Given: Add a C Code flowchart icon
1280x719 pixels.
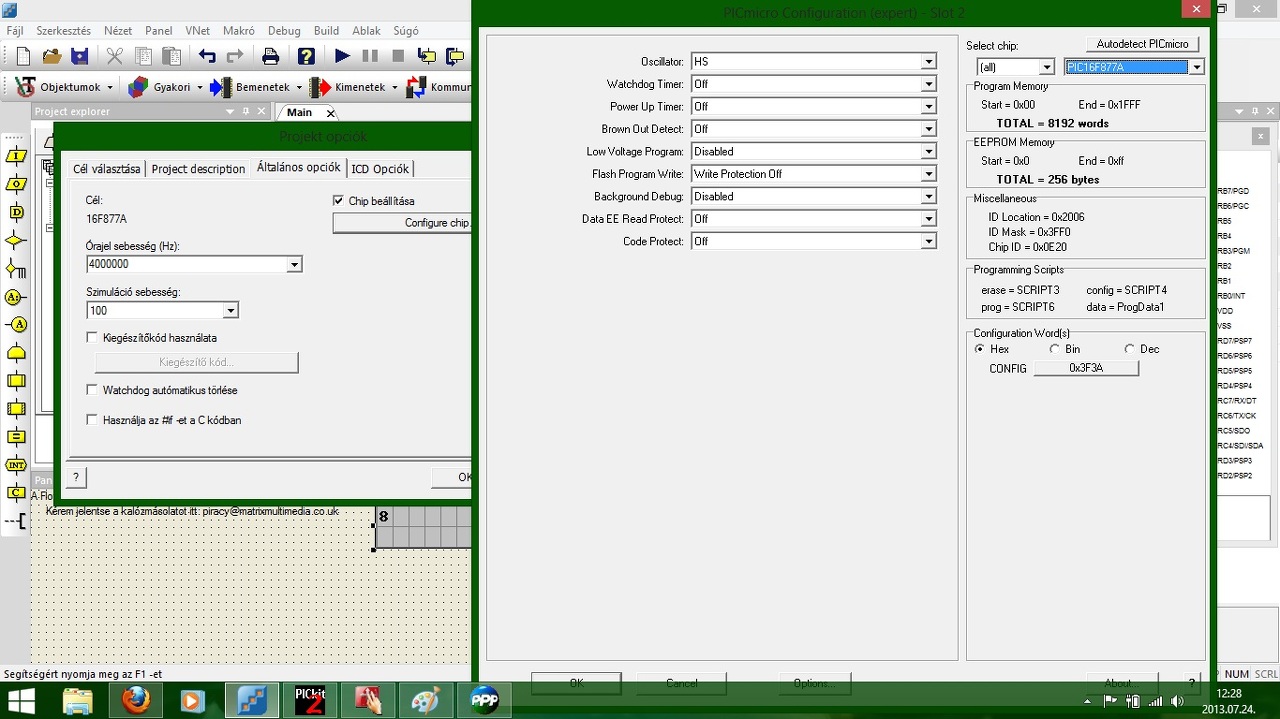Looking at the screenshot, I should (16, 493).
